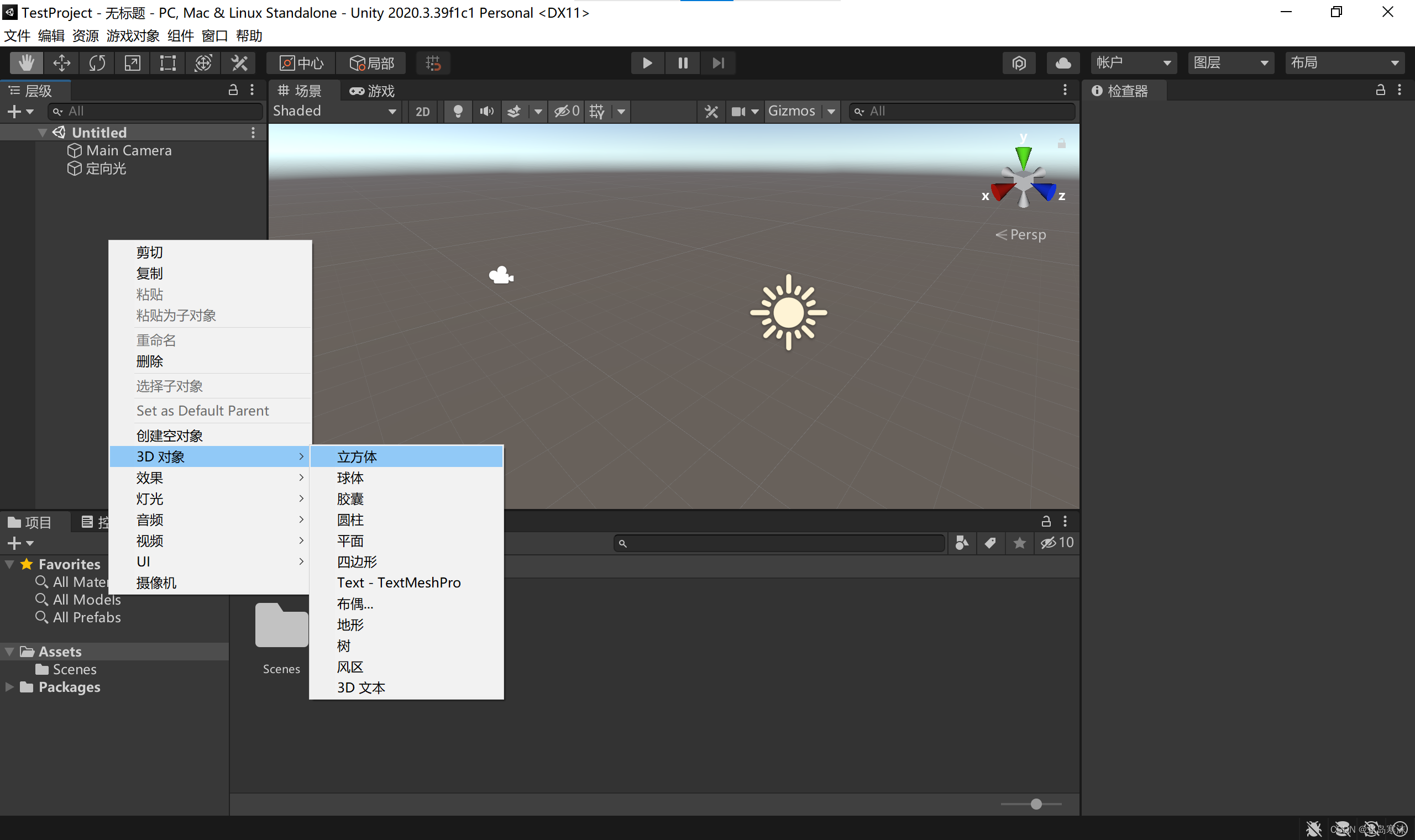
Task: Open the custom editor tools (wrench) icon
Action: click(x=238, y=63)
